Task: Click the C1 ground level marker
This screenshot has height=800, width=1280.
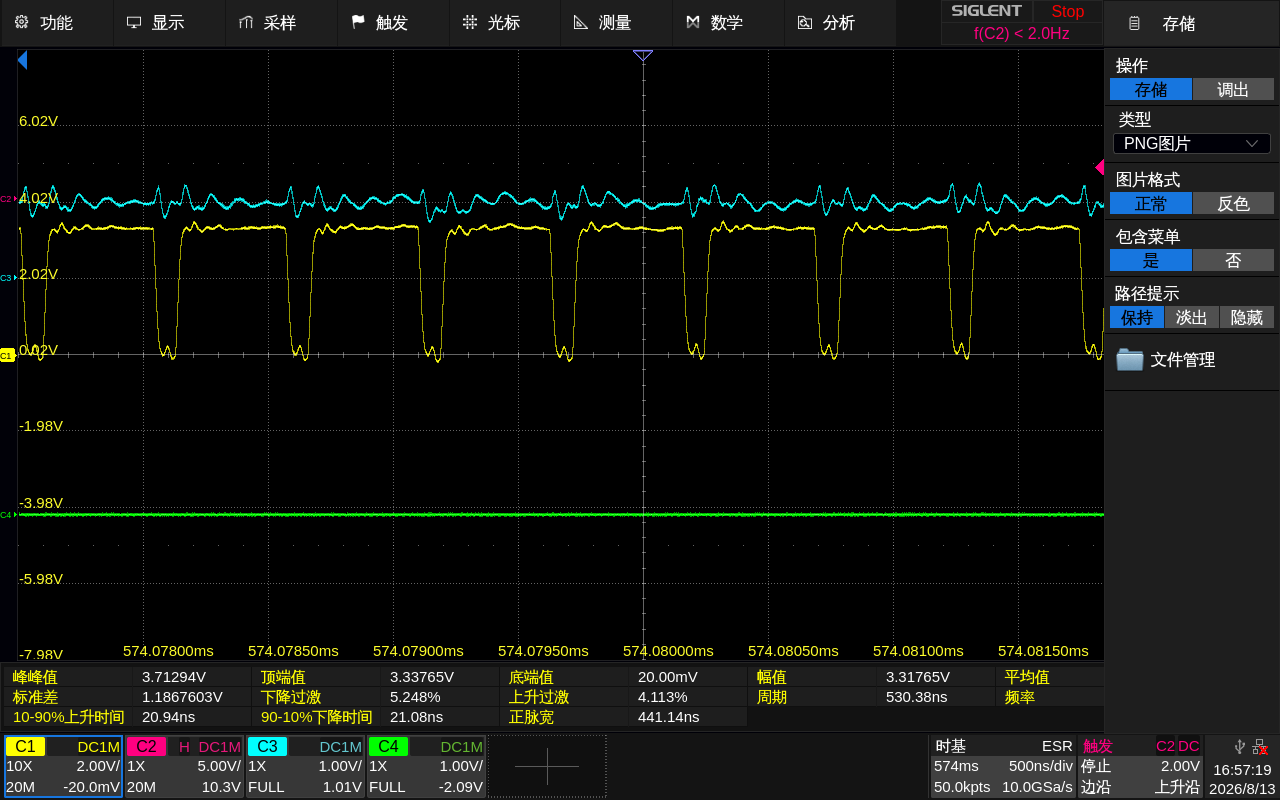Action: (7, 355)
